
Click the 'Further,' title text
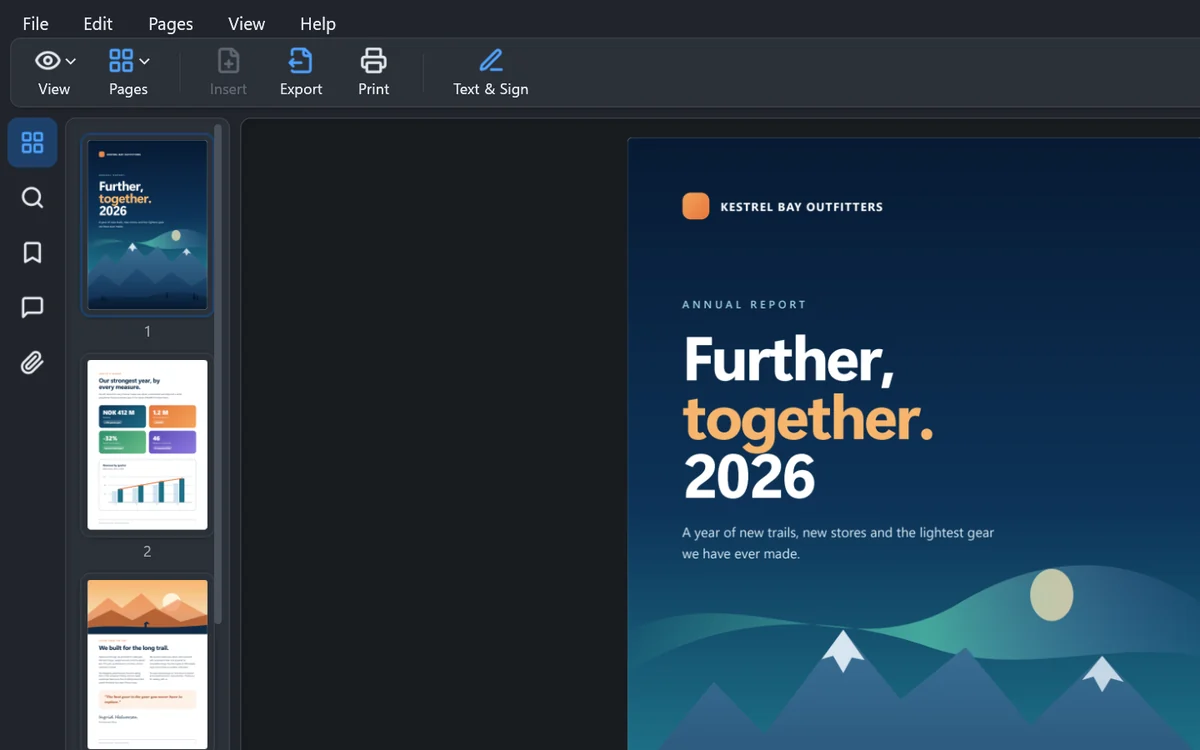pos(789,359)
